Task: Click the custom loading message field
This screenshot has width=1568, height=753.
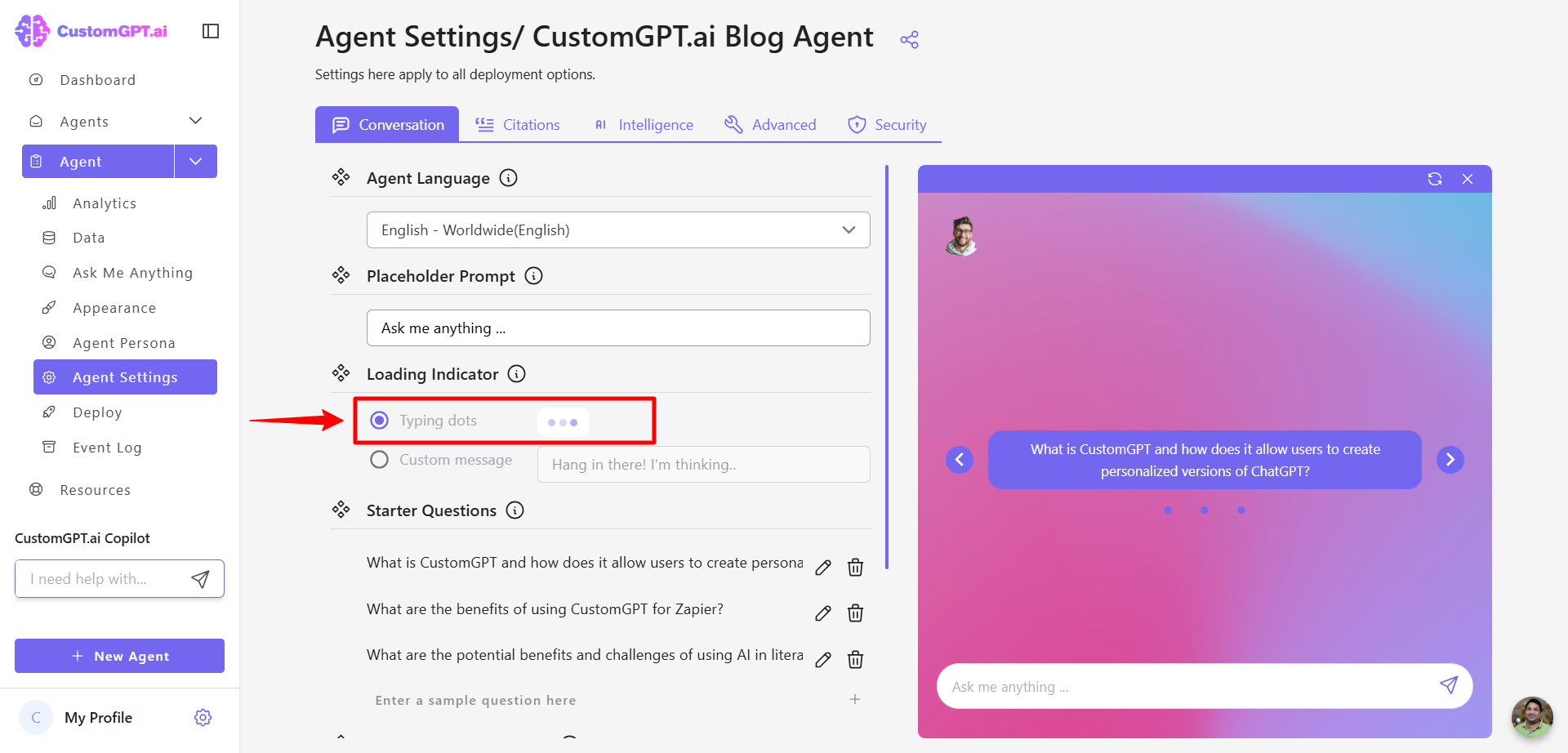Action: click(x=703, y=465)
